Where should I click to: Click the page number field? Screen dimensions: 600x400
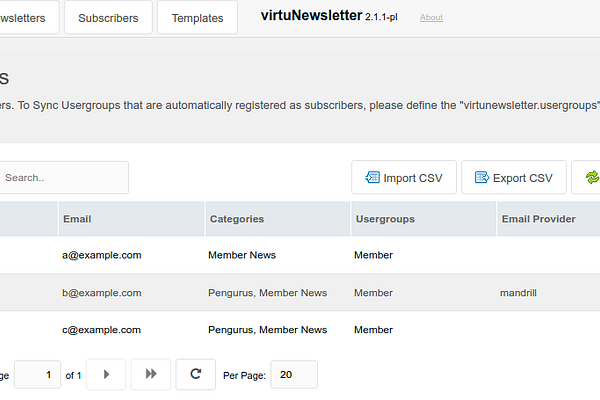[38, 375]
